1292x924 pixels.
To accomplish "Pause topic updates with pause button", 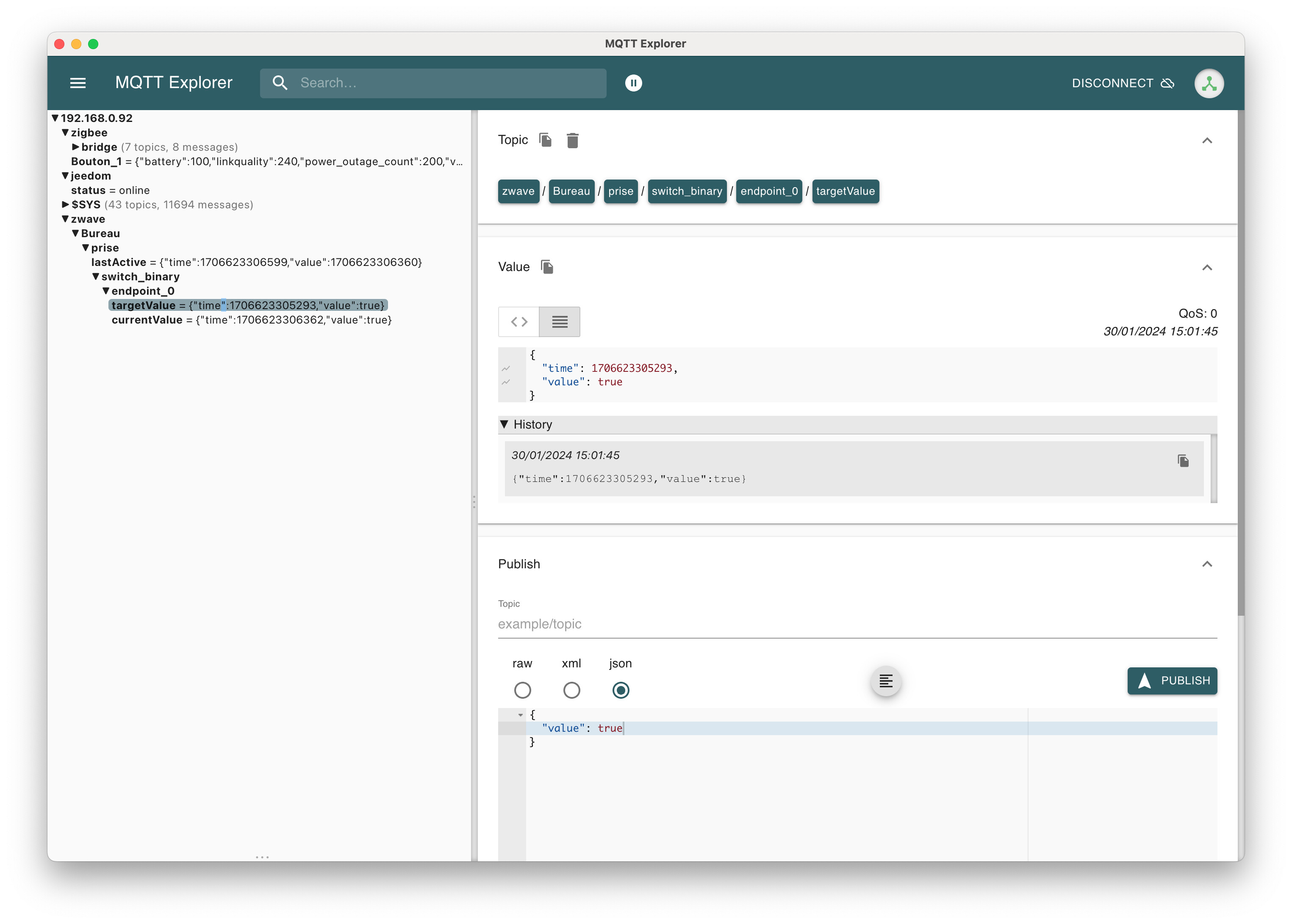I will coord(633,83).
